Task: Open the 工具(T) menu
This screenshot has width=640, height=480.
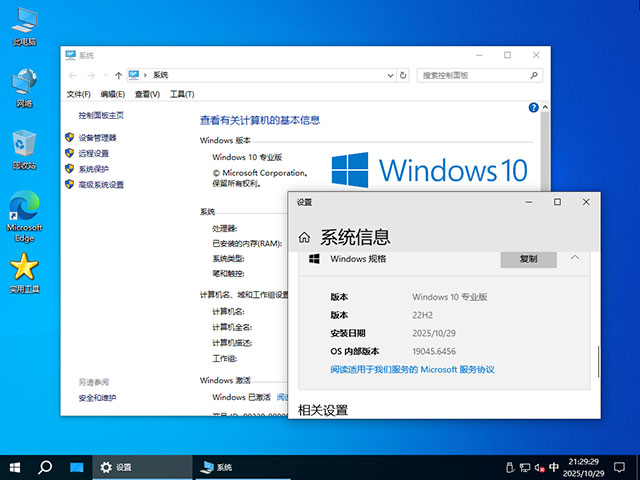Action: point(182,94)
